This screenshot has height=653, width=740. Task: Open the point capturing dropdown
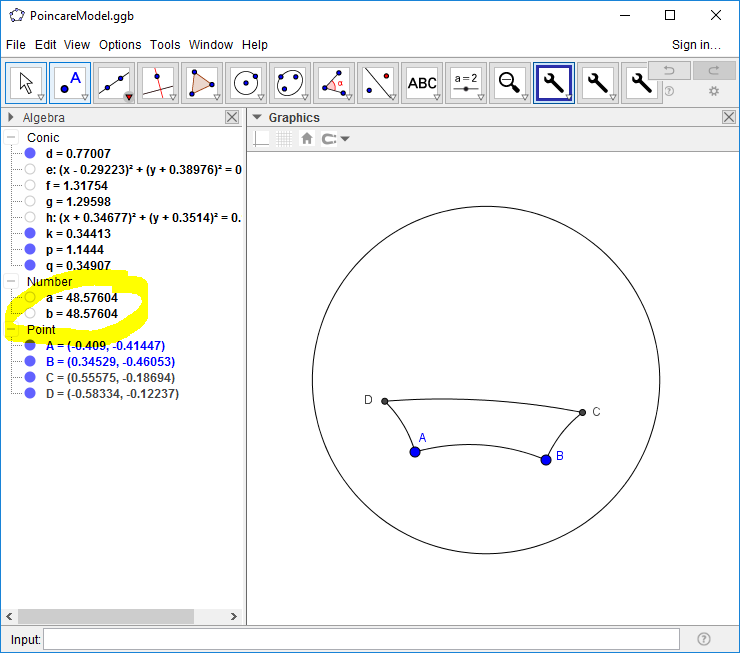[x=336, y=139]
